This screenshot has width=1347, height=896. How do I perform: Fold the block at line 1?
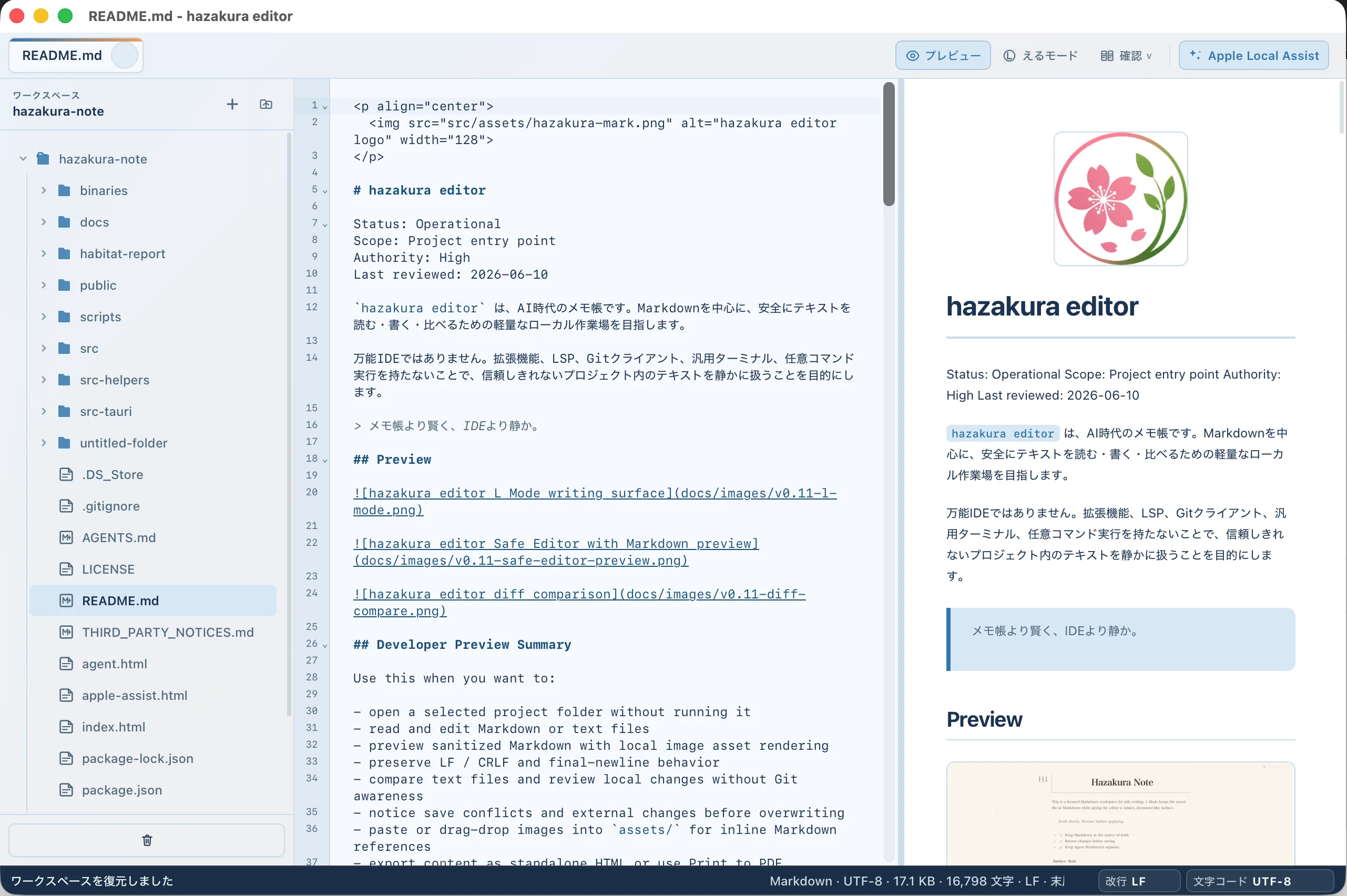pyautogui.click(x=325, y=107)
